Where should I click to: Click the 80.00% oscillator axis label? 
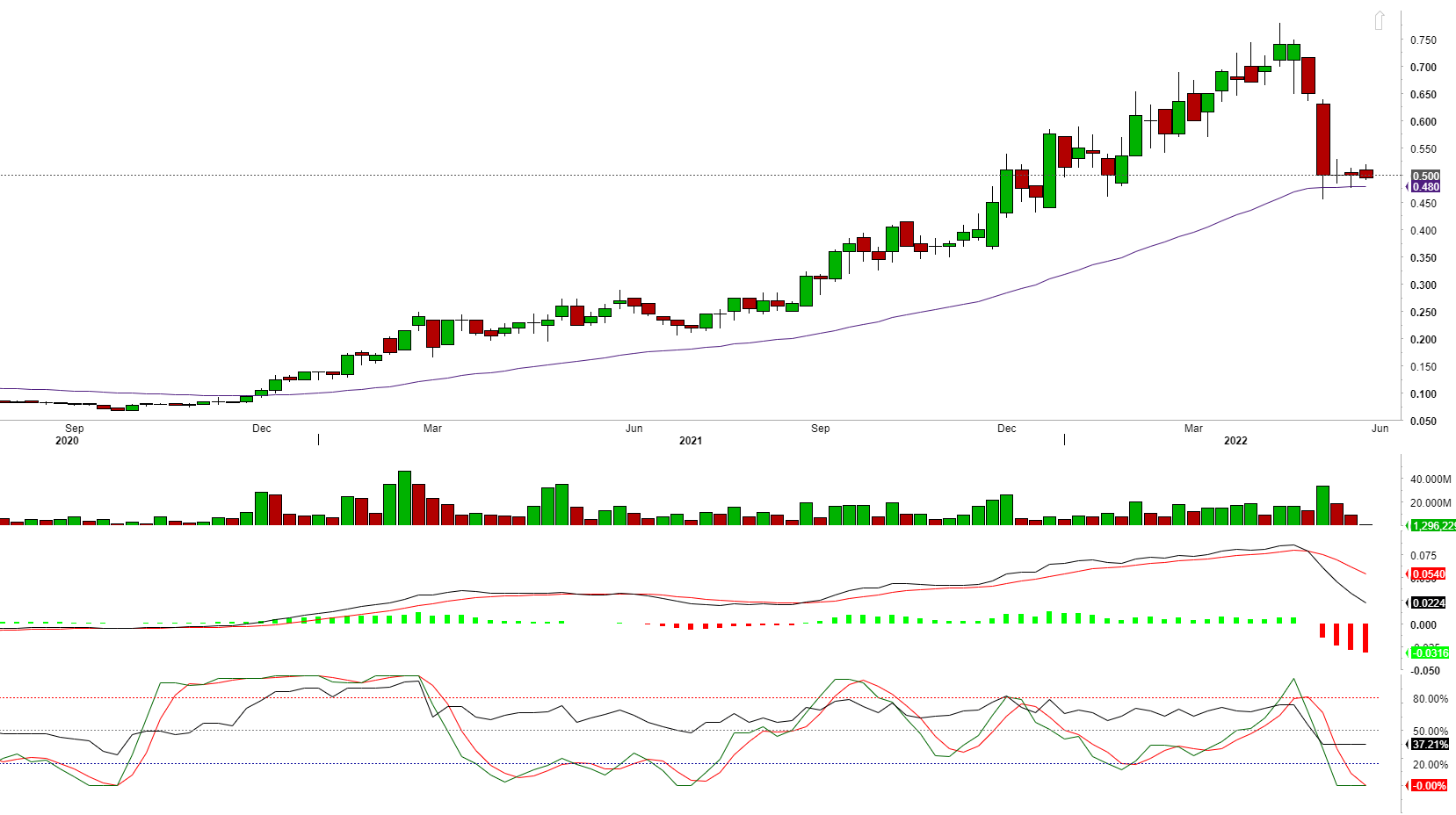point(1431,699)
